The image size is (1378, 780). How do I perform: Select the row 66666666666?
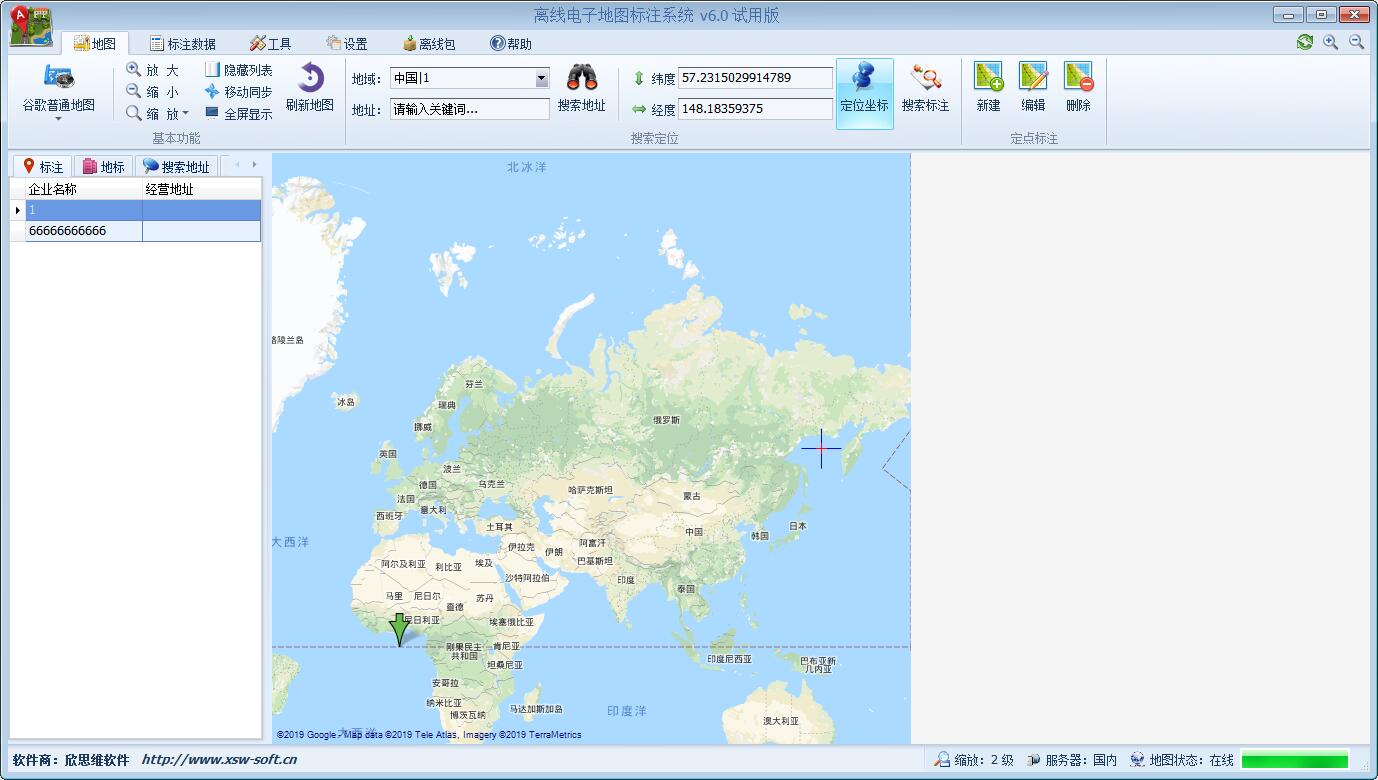tap(143, 231)
